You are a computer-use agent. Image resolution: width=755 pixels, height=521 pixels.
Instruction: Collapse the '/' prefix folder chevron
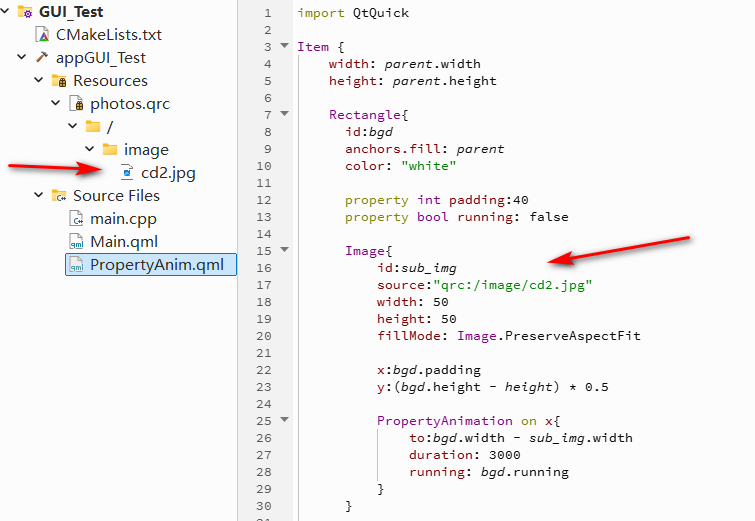pos(73,126)
